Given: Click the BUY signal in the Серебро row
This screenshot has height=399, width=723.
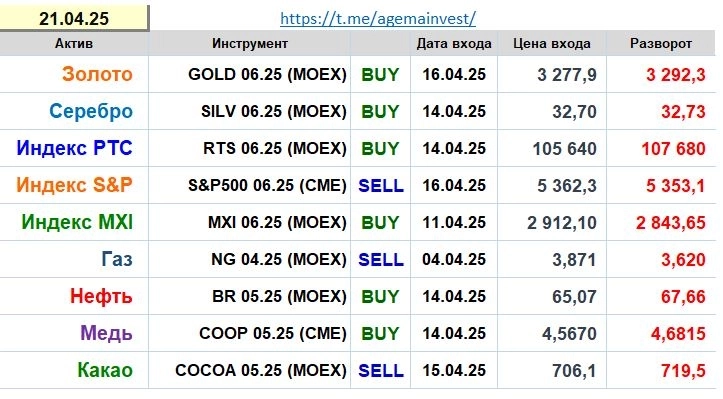Looking at the screenshot, I should 380,112.
